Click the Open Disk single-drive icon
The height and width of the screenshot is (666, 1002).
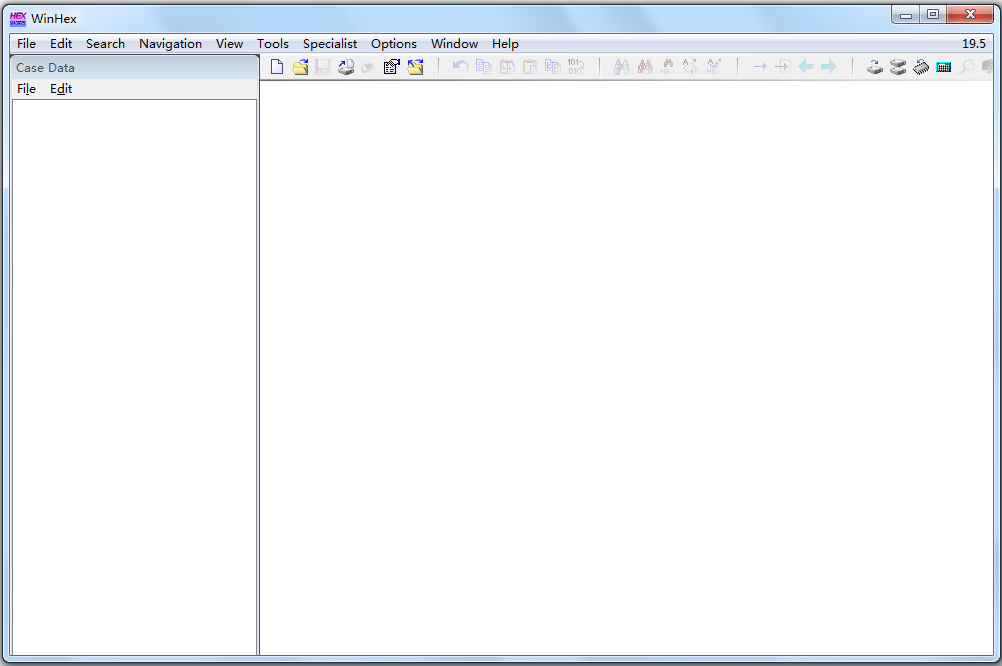[x=875, y=66]
